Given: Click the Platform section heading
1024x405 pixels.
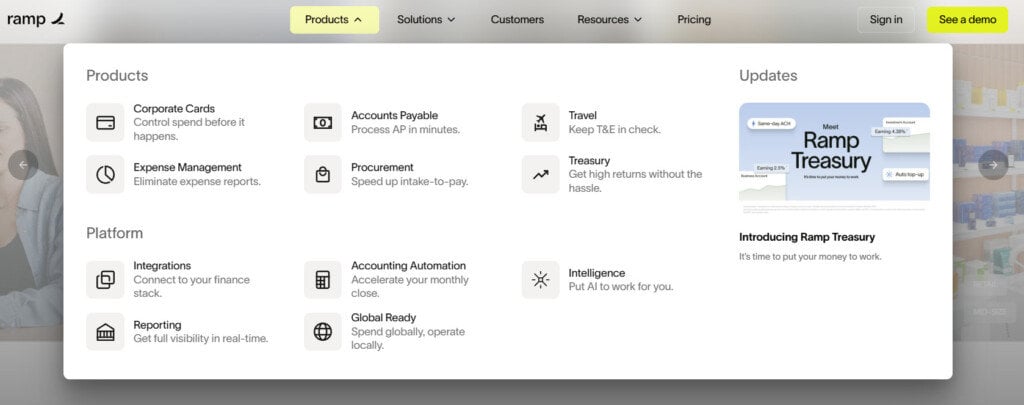Looking at the screenshot, I should (114, 233).
